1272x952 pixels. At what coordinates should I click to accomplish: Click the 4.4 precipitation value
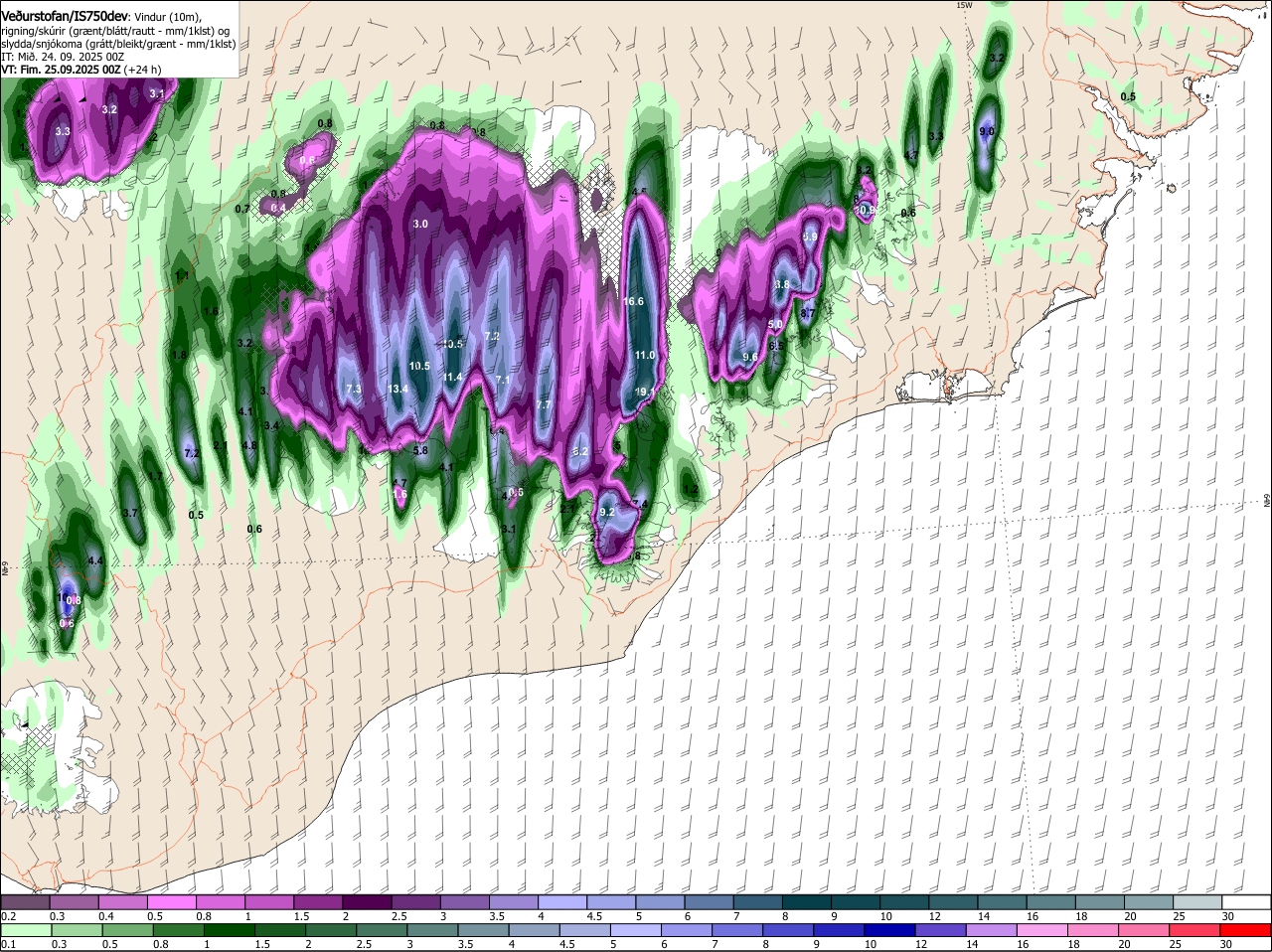coord(96,561)
